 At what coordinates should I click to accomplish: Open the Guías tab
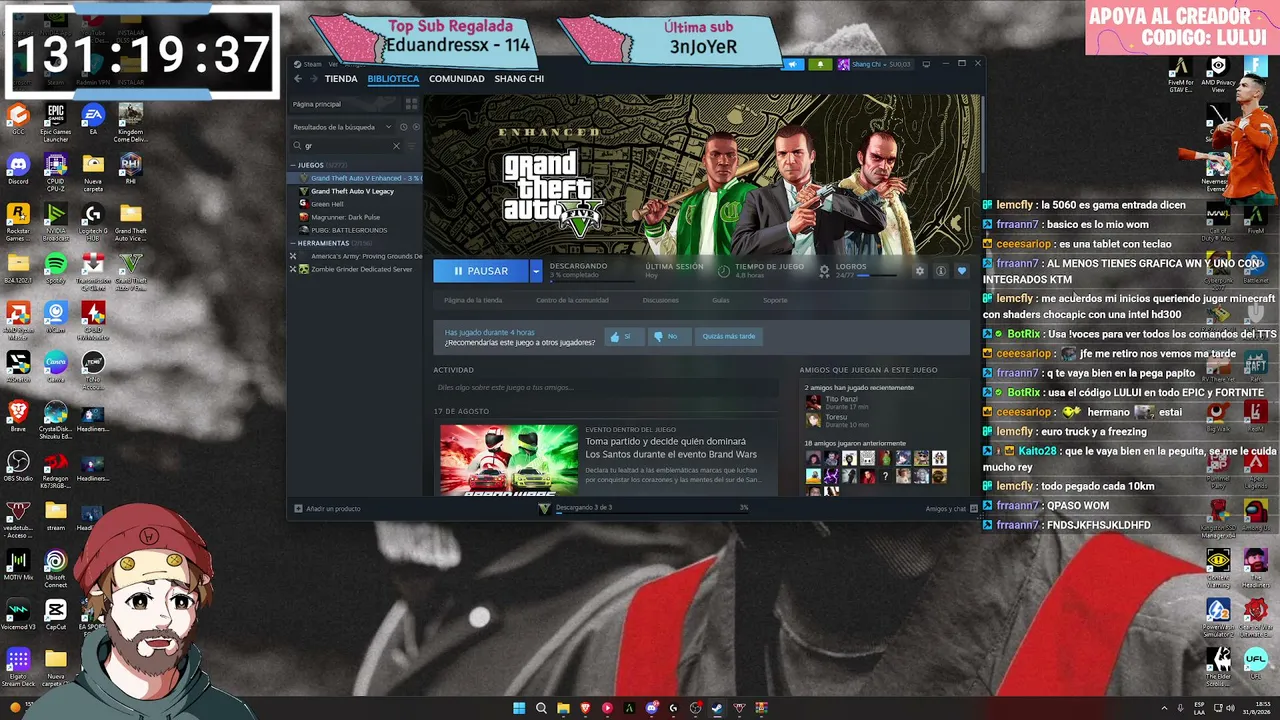click(x=721, y=300)
